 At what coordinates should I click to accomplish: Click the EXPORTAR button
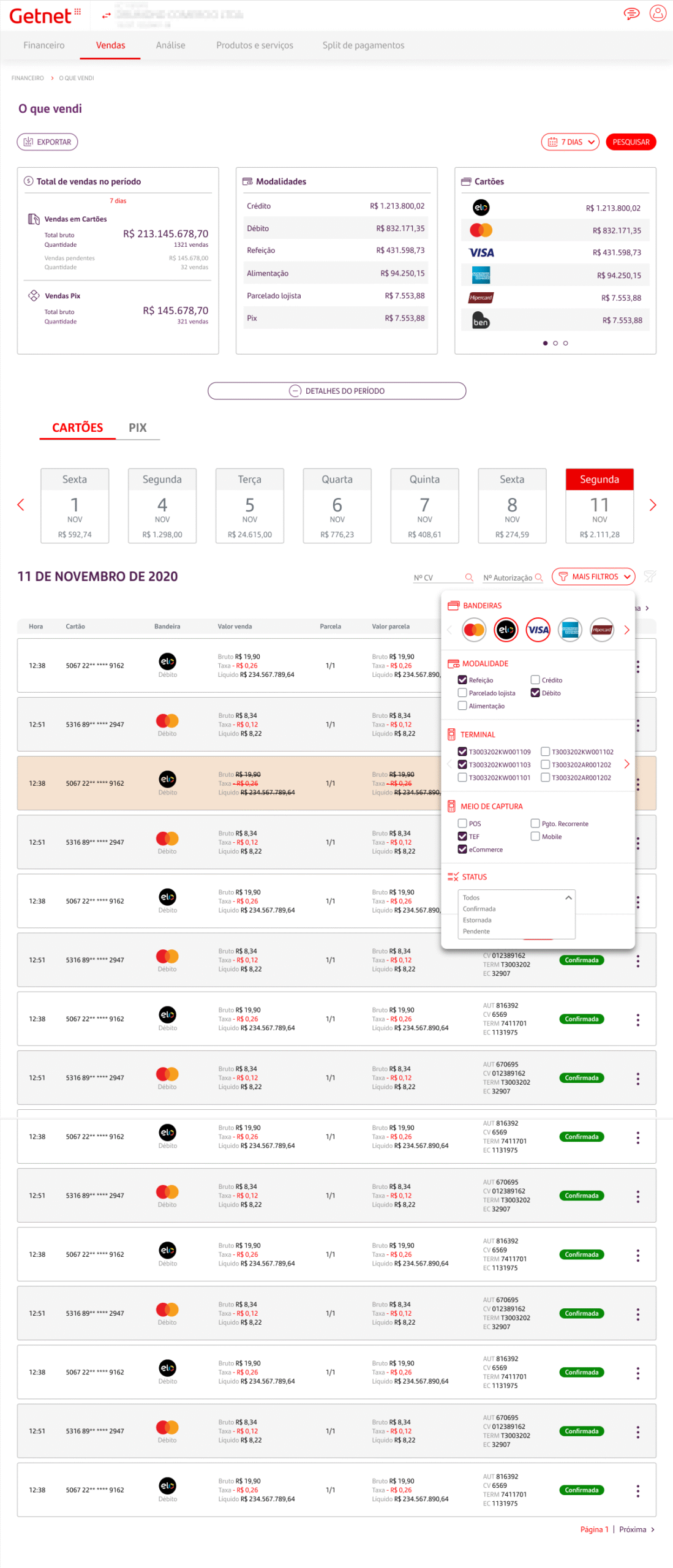click(47, 141)
